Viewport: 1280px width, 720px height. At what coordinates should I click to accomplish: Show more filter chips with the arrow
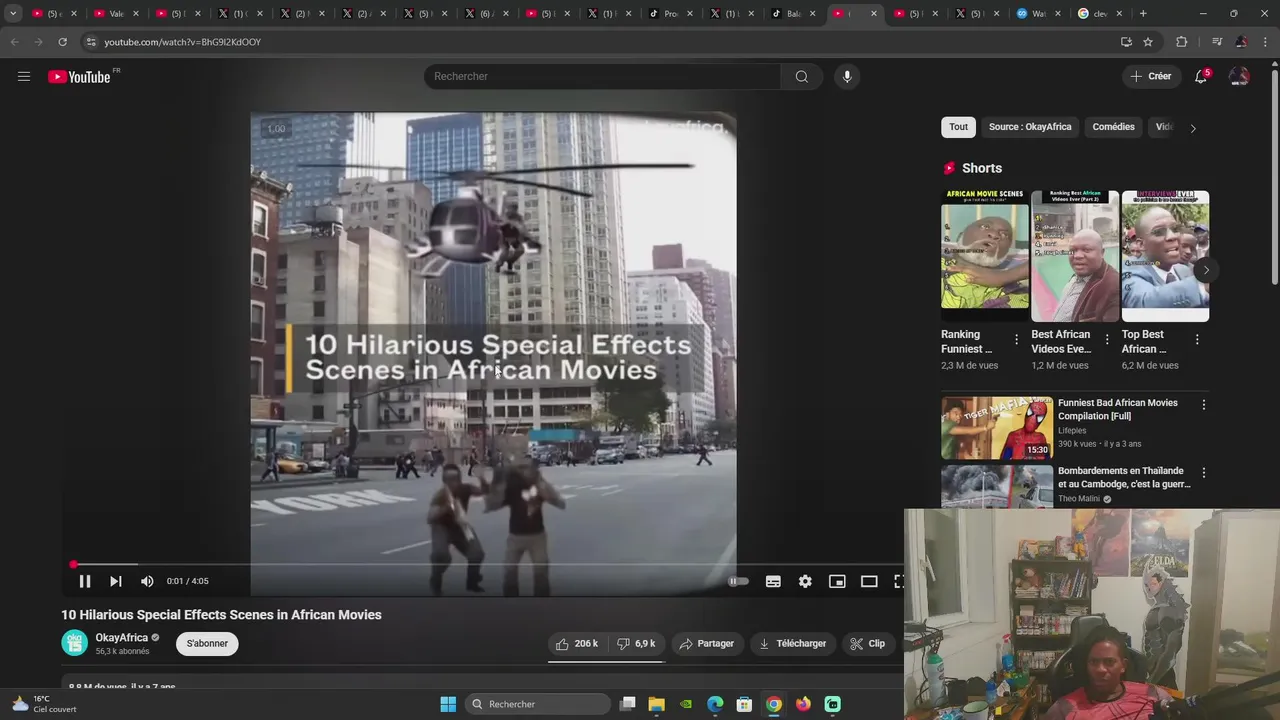pos(1192,128)
